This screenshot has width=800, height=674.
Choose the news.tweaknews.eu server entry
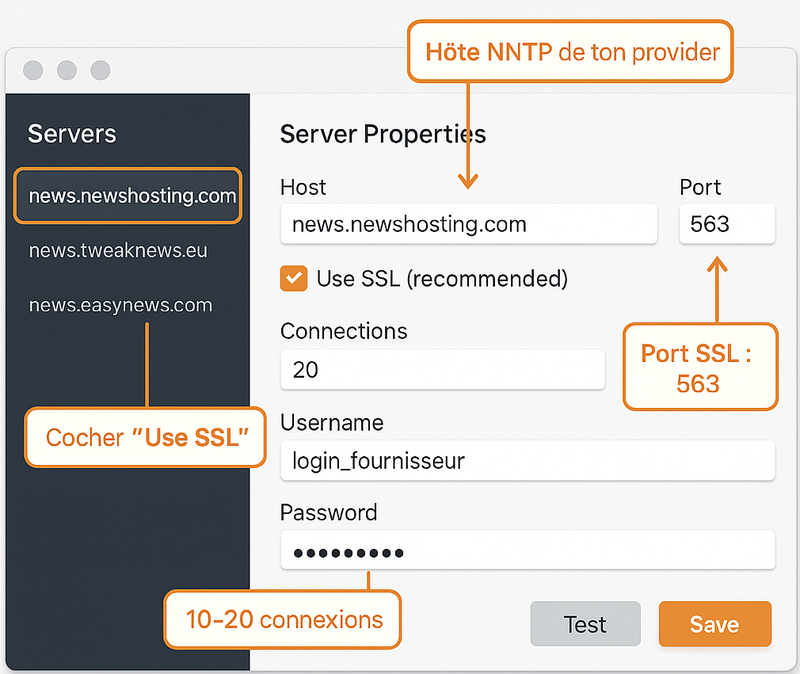pyautogui.click(x=118, y=250)
